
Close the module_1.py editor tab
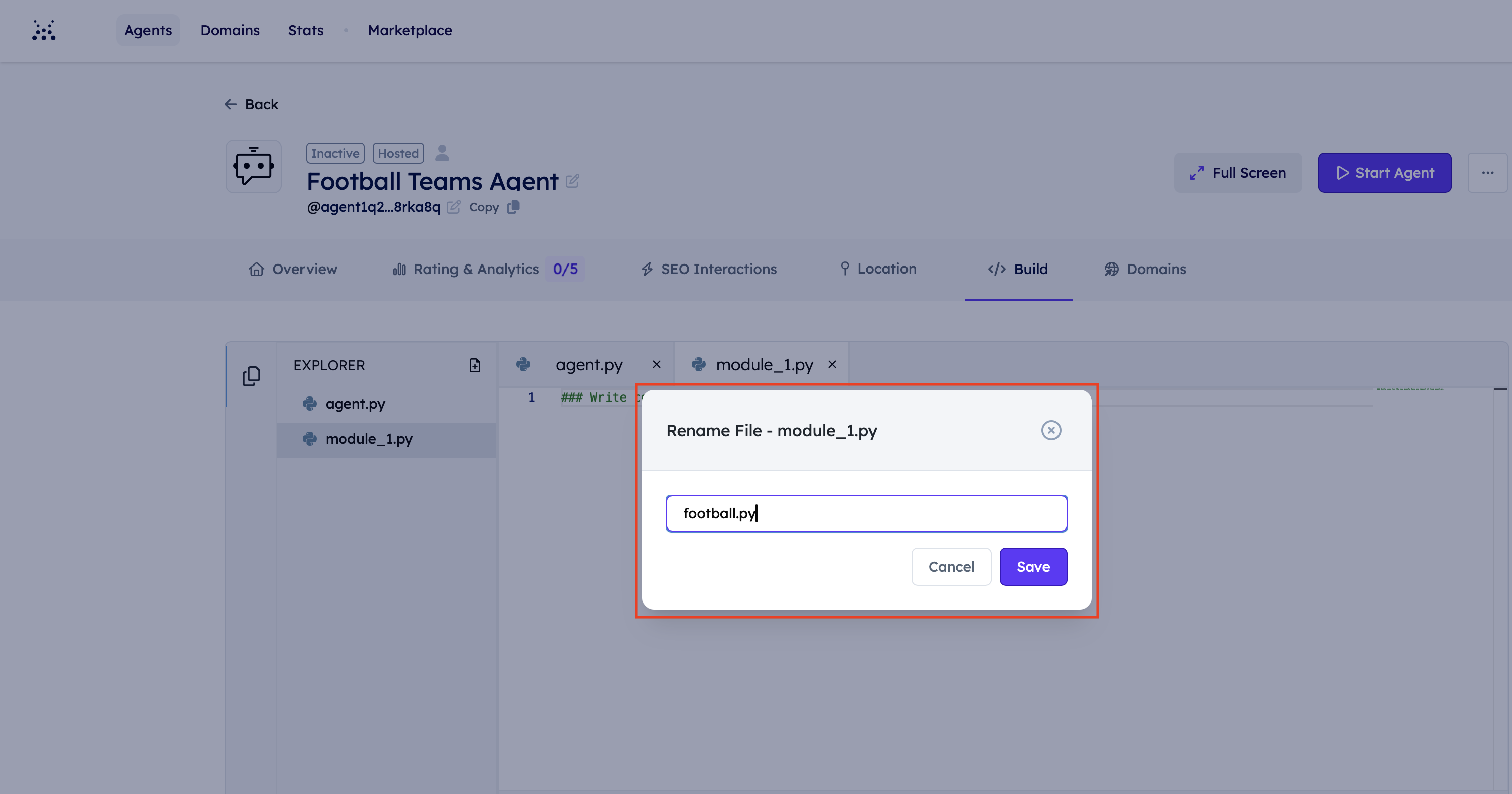[832, 365]
